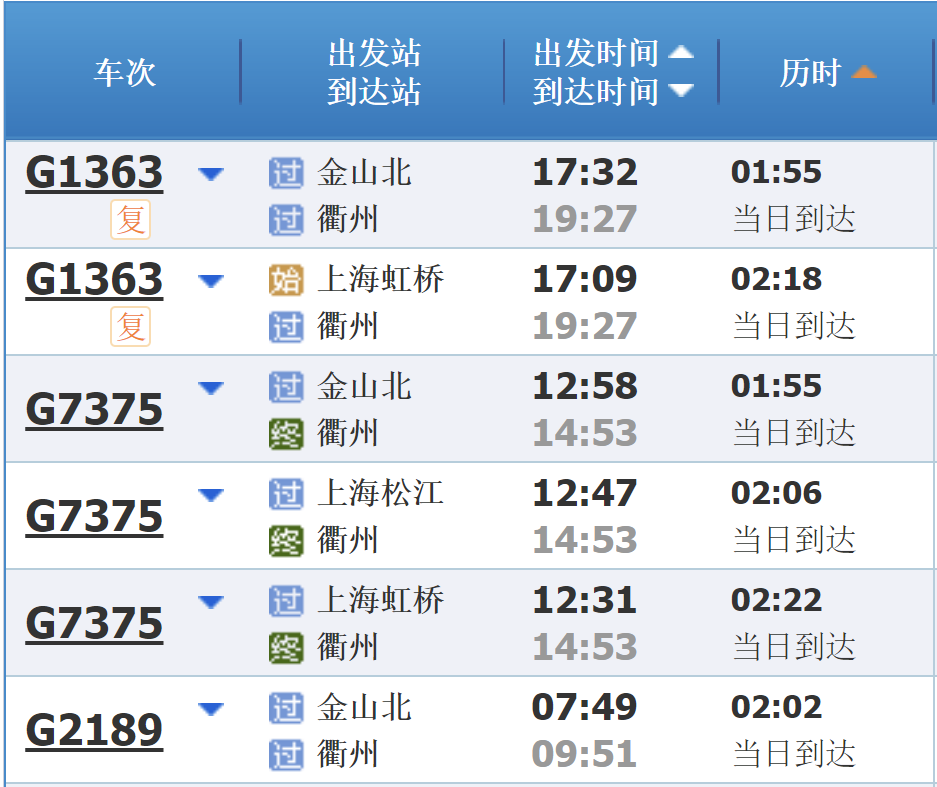Click the "过" pass icon beside 上海松江
The width and height of the screenshot is (937, 787).
point(285,493)
